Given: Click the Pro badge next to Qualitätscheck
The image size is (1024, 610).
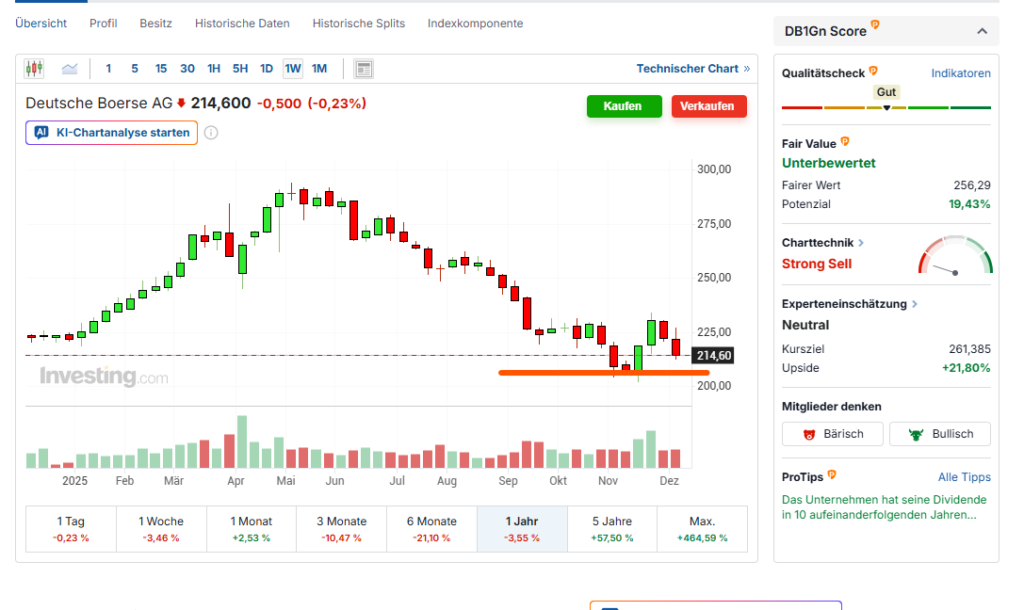Looking at the screenshot, I should click(873, 72).
